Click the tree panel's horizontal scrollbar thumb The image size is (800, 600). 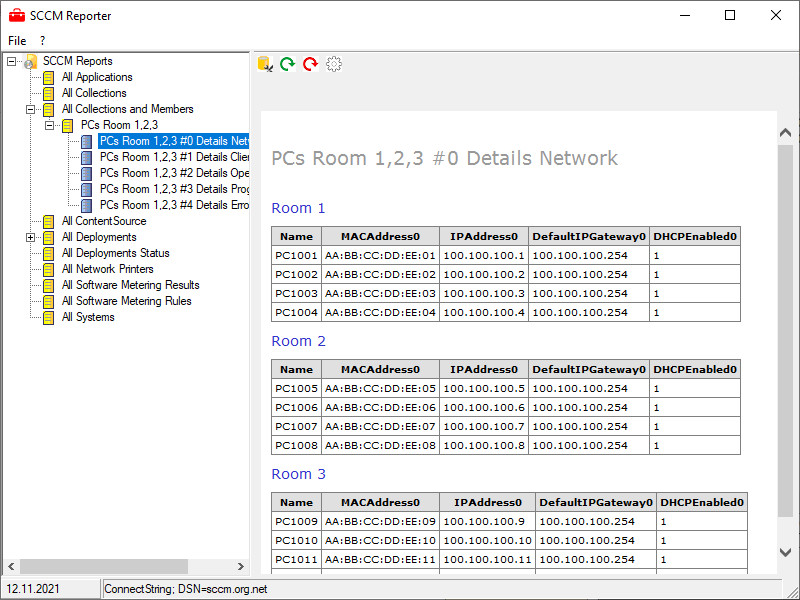[x=104, y=566]
